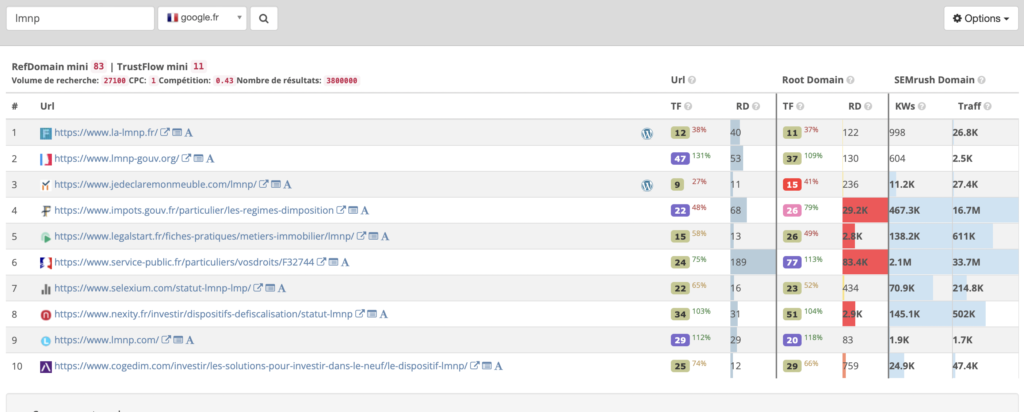
Task: Click help icon next to Url group header
Action: 692,80
